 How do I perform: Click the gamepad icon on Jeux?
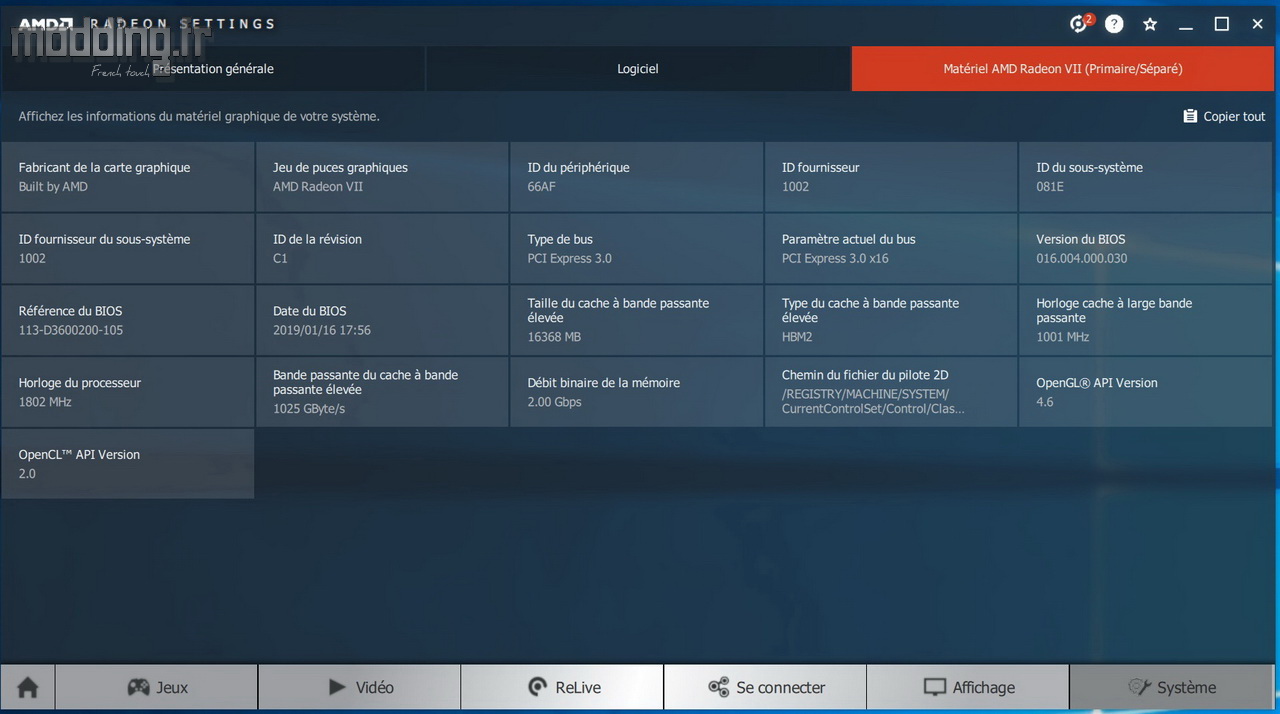(138, 687)
